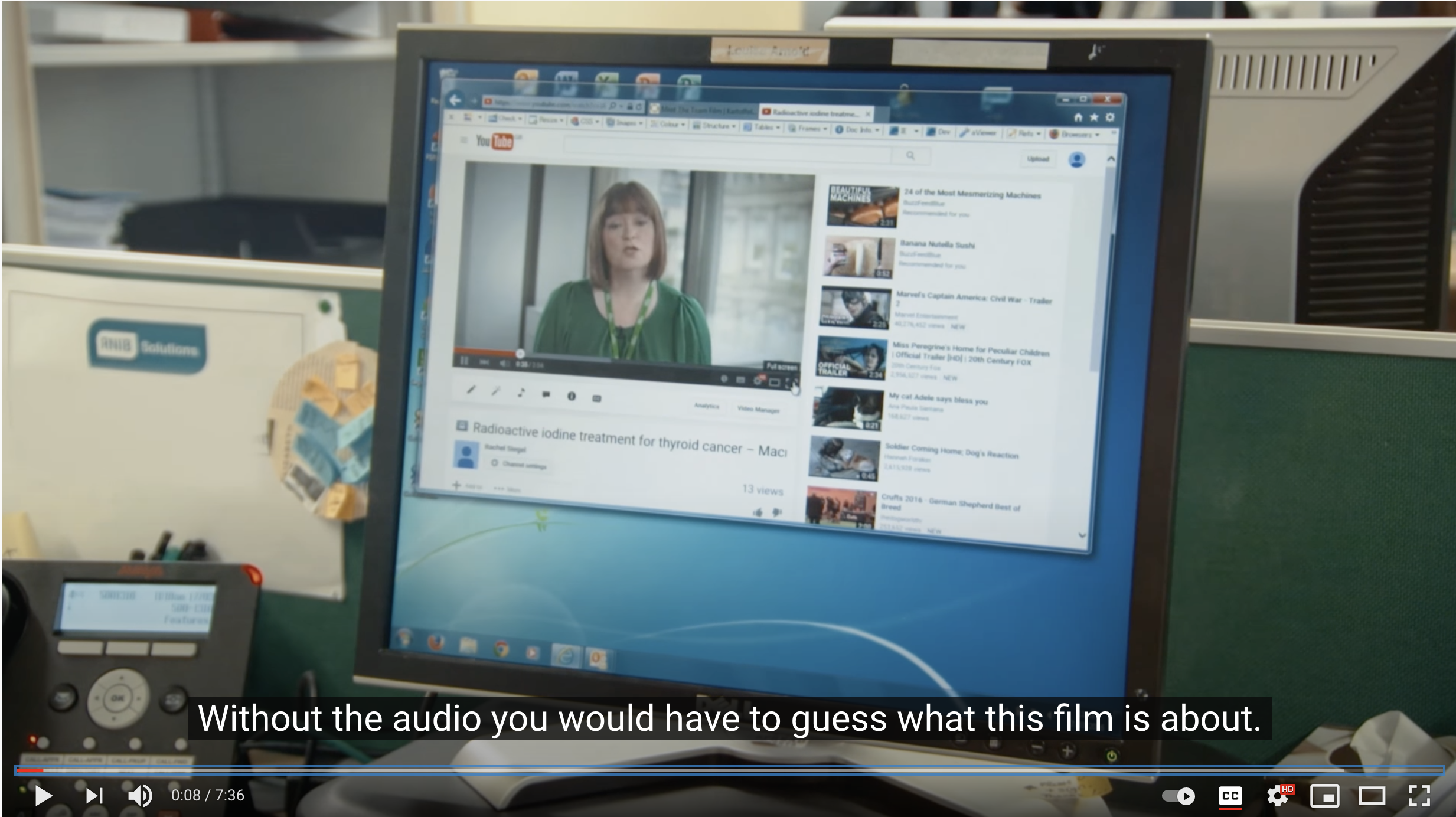Open the Frames dropdown in the filmed browser toolbar

808,128
